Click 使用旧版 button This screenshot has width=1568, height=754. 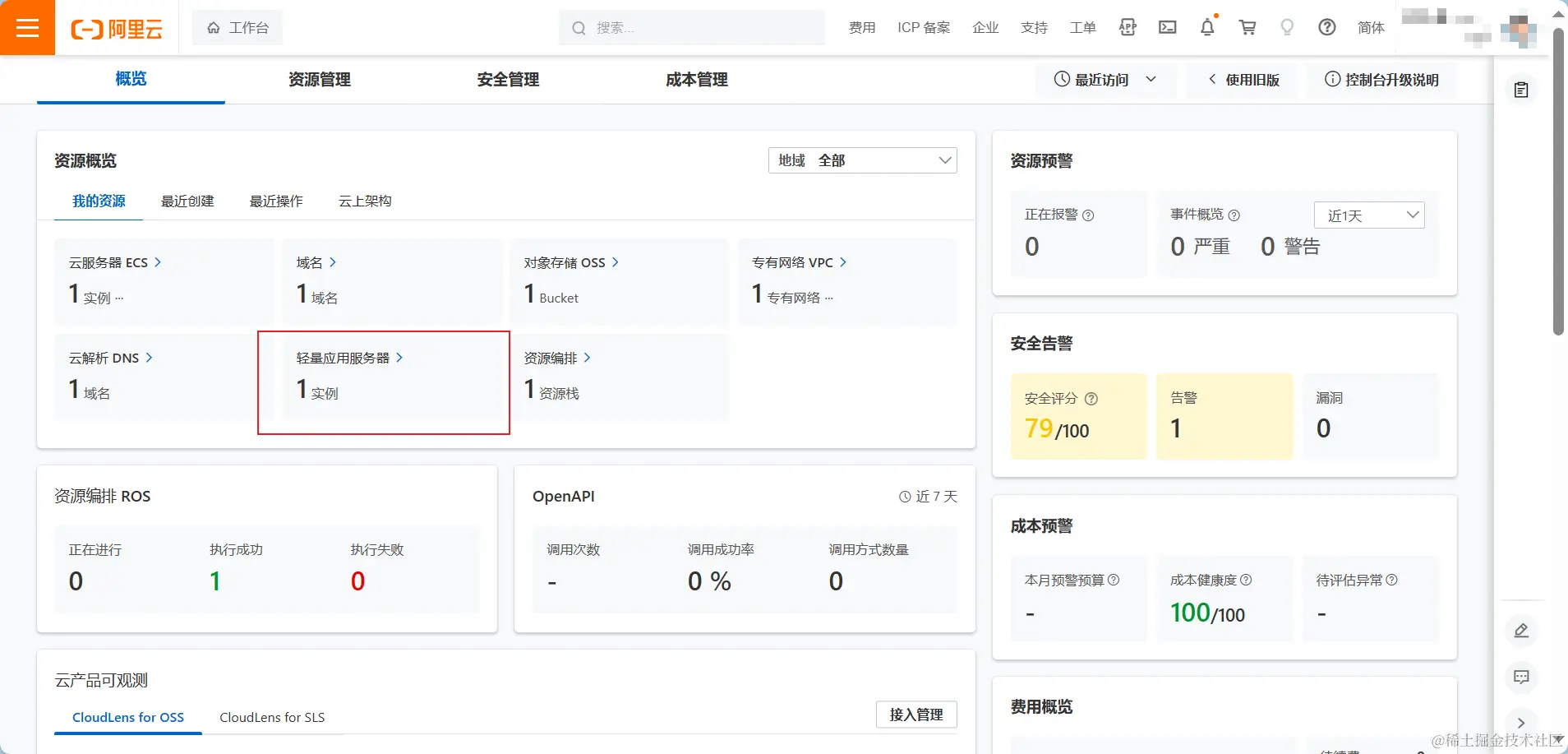click(x=1242, y=80)
